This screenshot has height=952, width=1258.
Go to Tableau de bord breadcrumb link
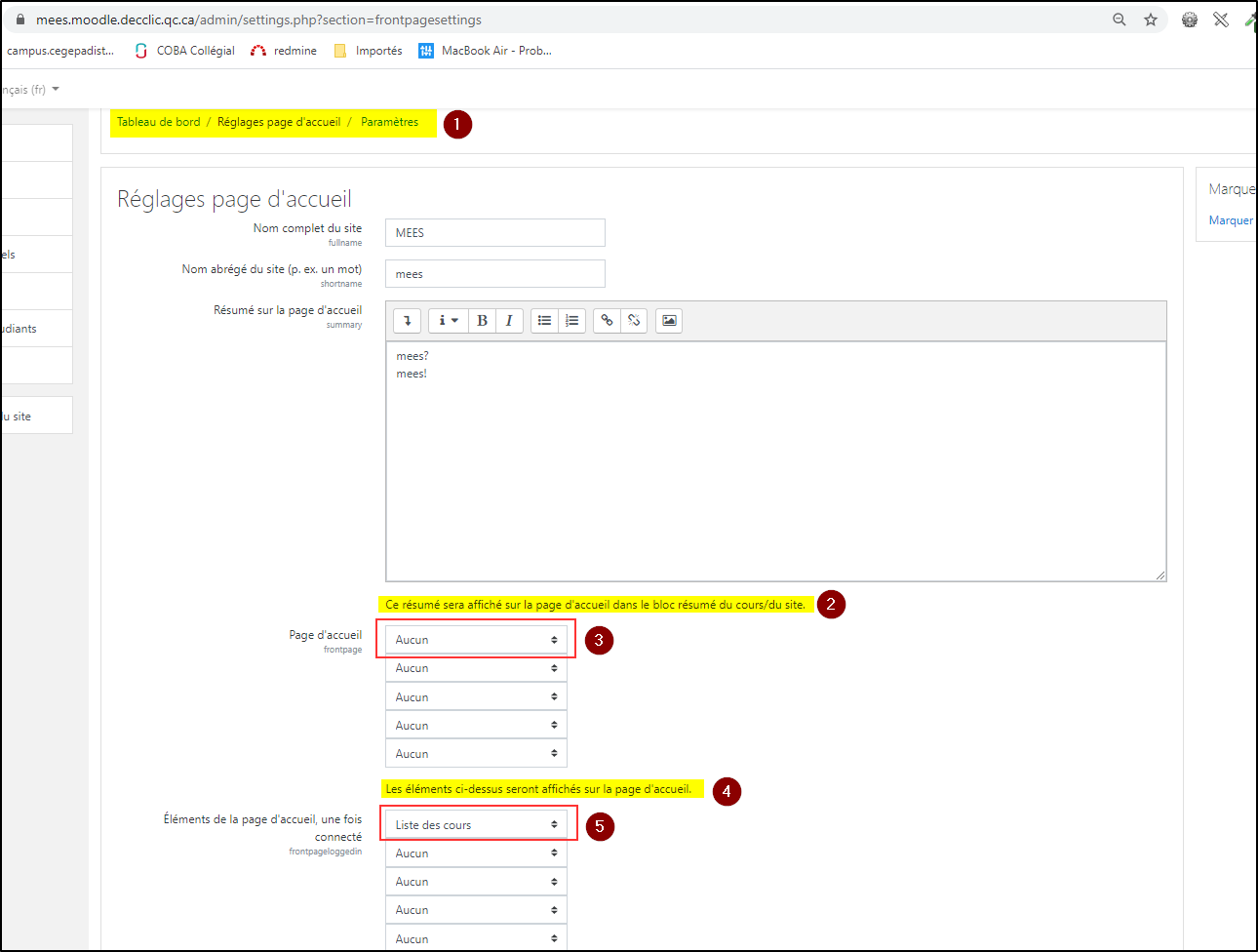(158, 122)
